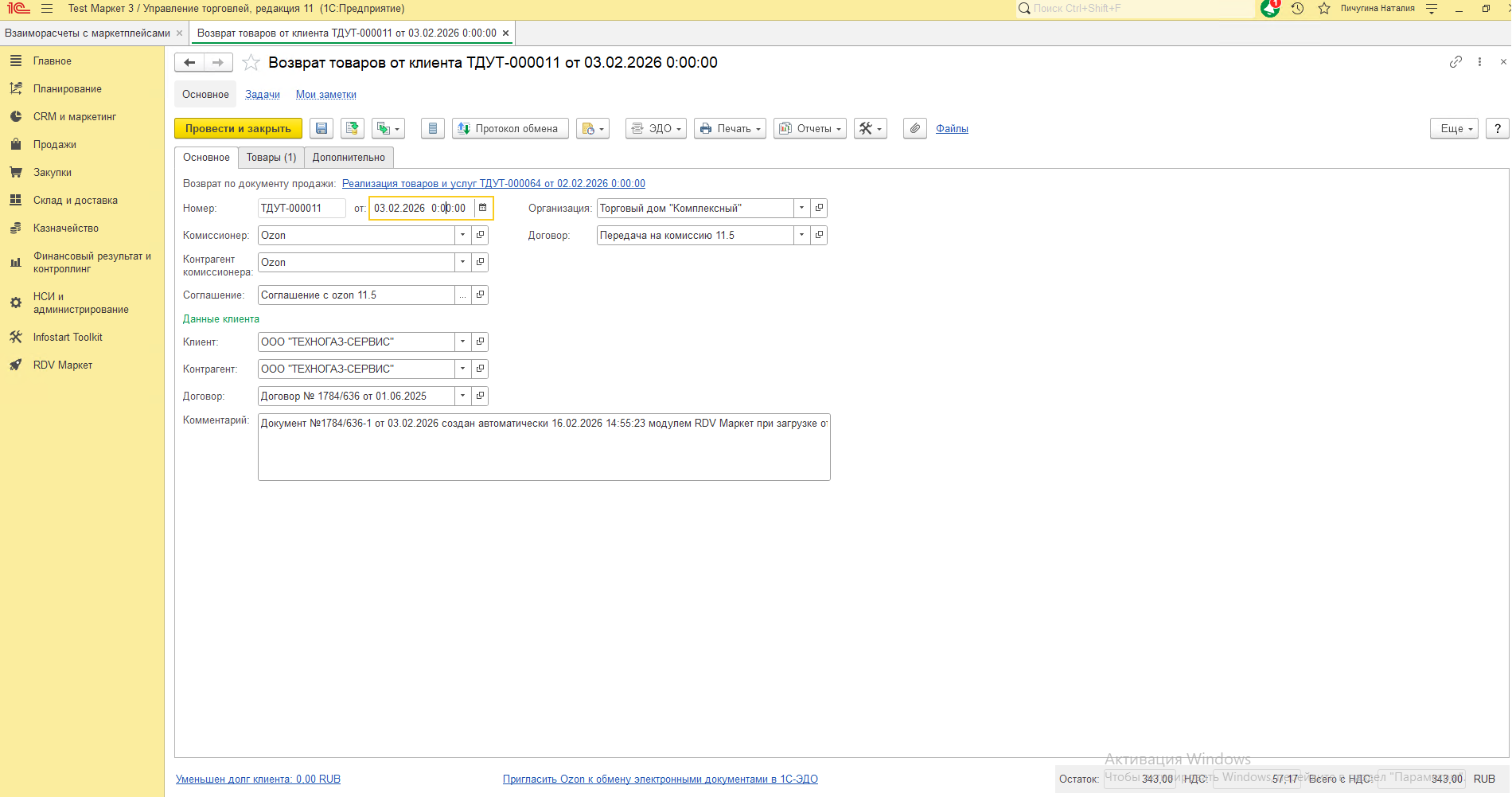Open the Организация record with the open icon

(819, 209)
